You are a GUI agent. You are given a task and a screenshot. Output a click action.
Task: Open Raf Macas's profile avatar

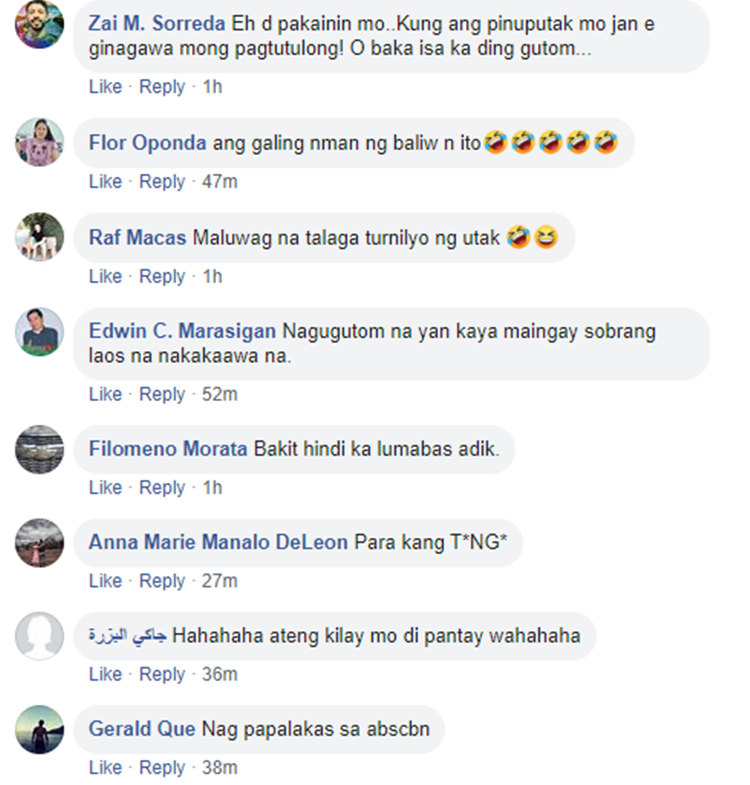click(40, 237)
